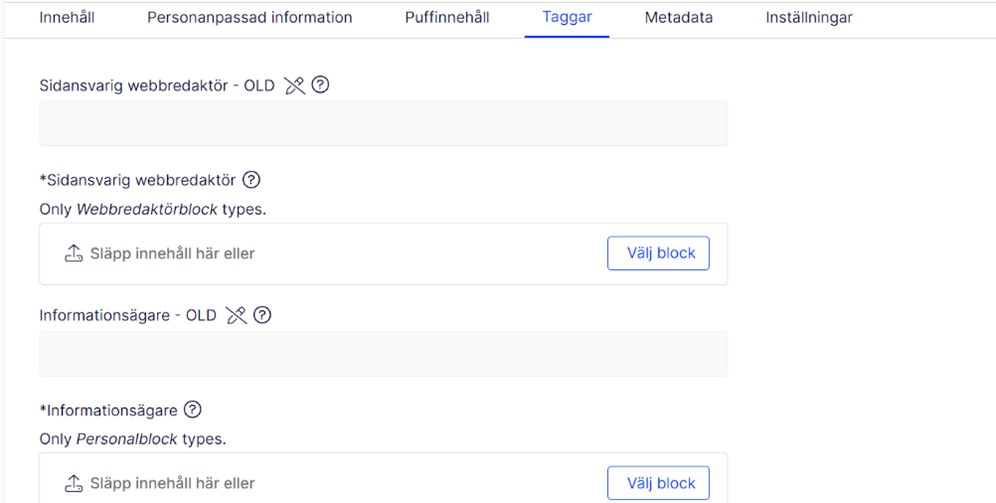Switch to Personanpassad information tab
The image size is (996, 503).
pyautogui.click(x=250, y=18)
